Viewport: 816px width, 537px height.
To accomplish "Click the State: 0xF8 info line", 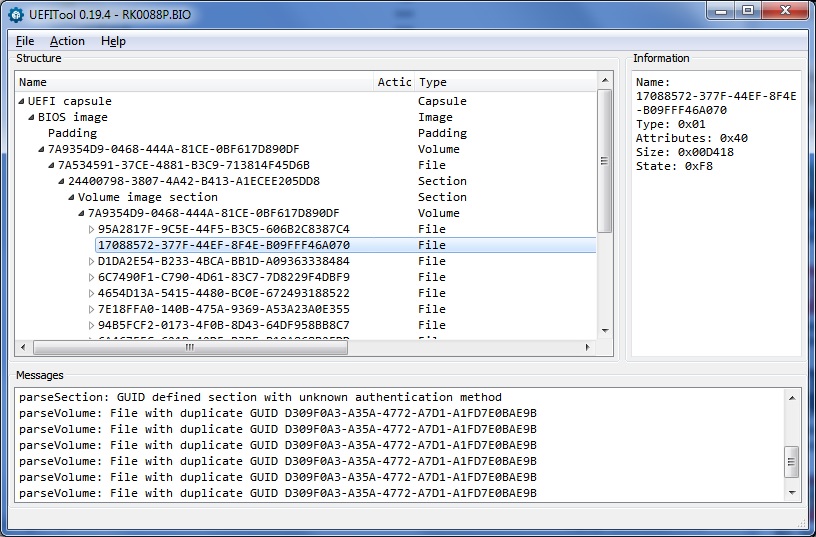I will [x=674, y=166].
